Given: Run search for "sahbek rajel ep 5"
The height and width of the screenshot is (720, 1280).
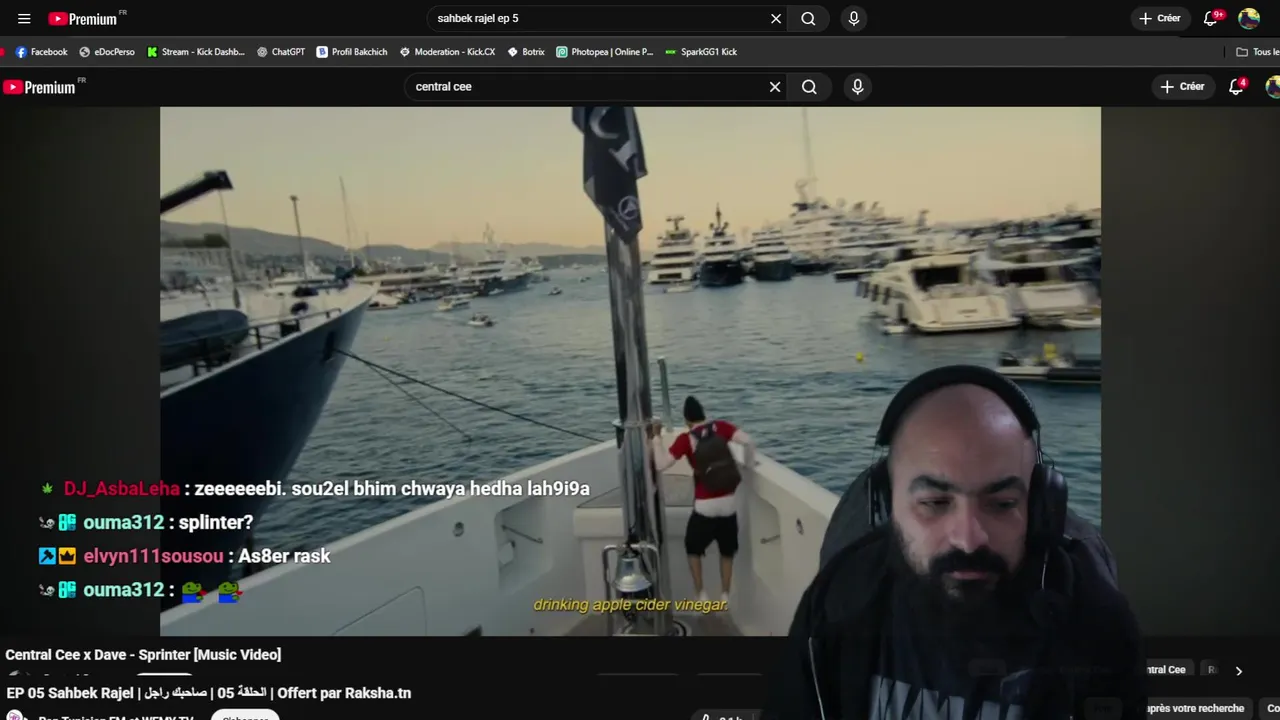Looking at the screenshot, I should [808, 18].
